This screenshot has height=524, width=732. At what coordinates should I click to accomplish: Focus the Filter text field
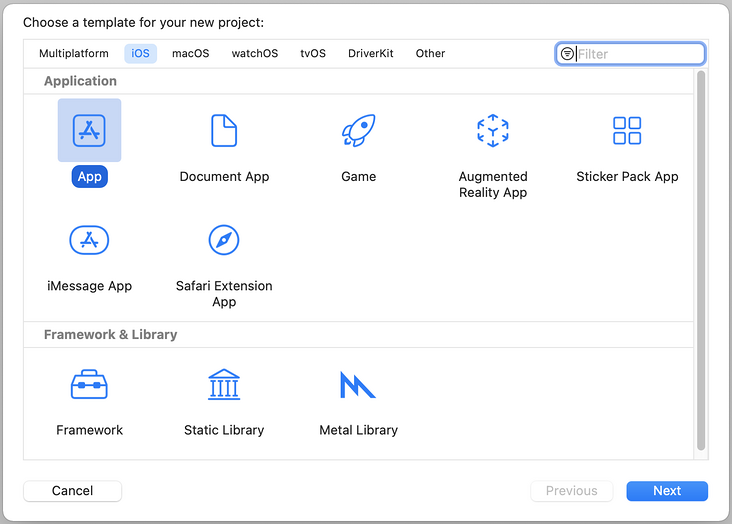630,54
